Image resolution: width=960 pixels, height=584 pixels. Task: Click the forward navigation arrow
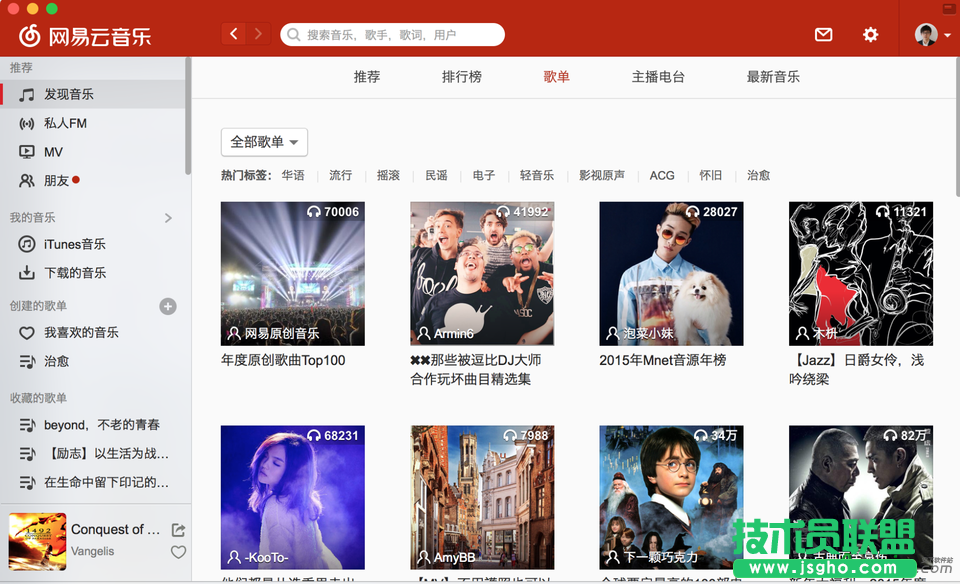pos(259,33)
